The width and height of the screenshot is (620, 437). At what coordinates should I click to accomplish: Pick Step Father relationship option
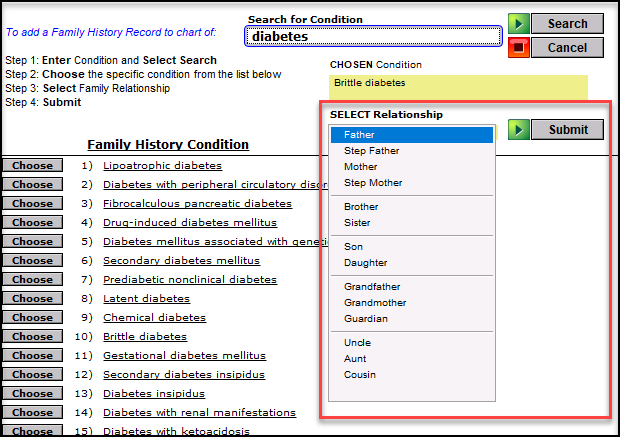pyautogui.click(x=412, y=151)
